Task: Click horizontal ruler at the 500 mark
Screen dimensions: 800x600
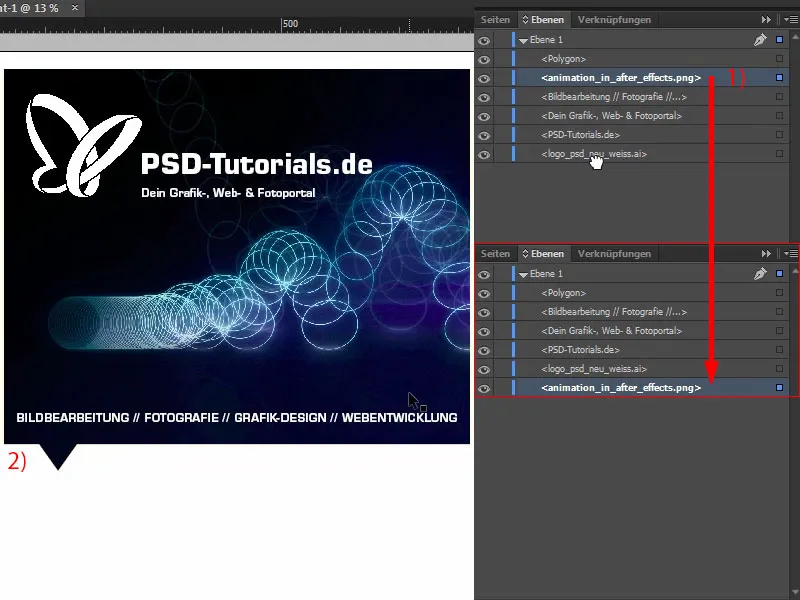Action: (290, 24)
